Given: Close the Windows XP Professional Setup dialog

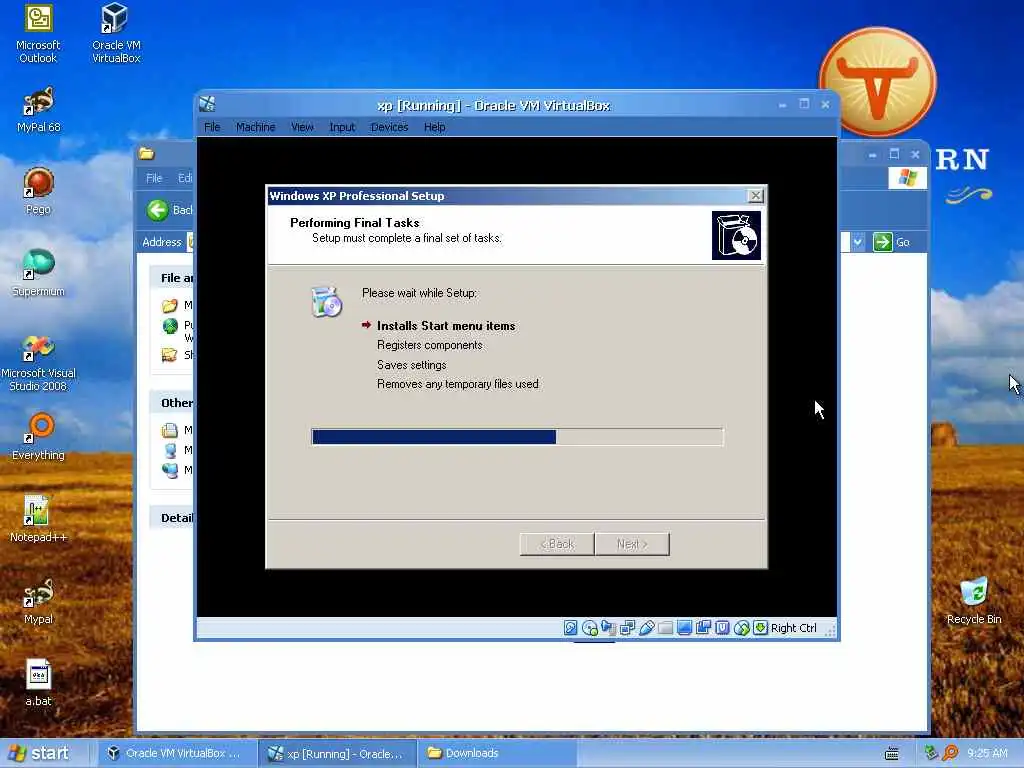Looking at the screenshot, I should click(755, 195).
